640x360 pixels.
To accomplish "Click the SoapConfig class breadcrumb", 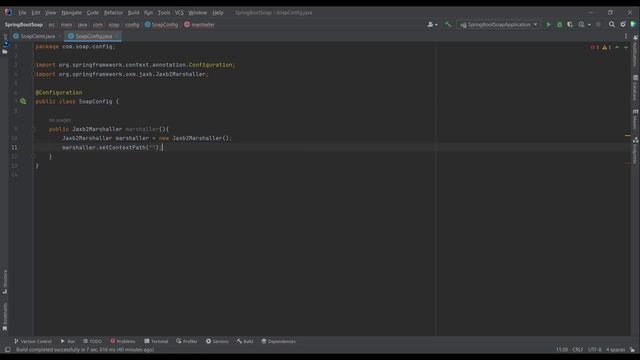I will click(x=162, y=25).
